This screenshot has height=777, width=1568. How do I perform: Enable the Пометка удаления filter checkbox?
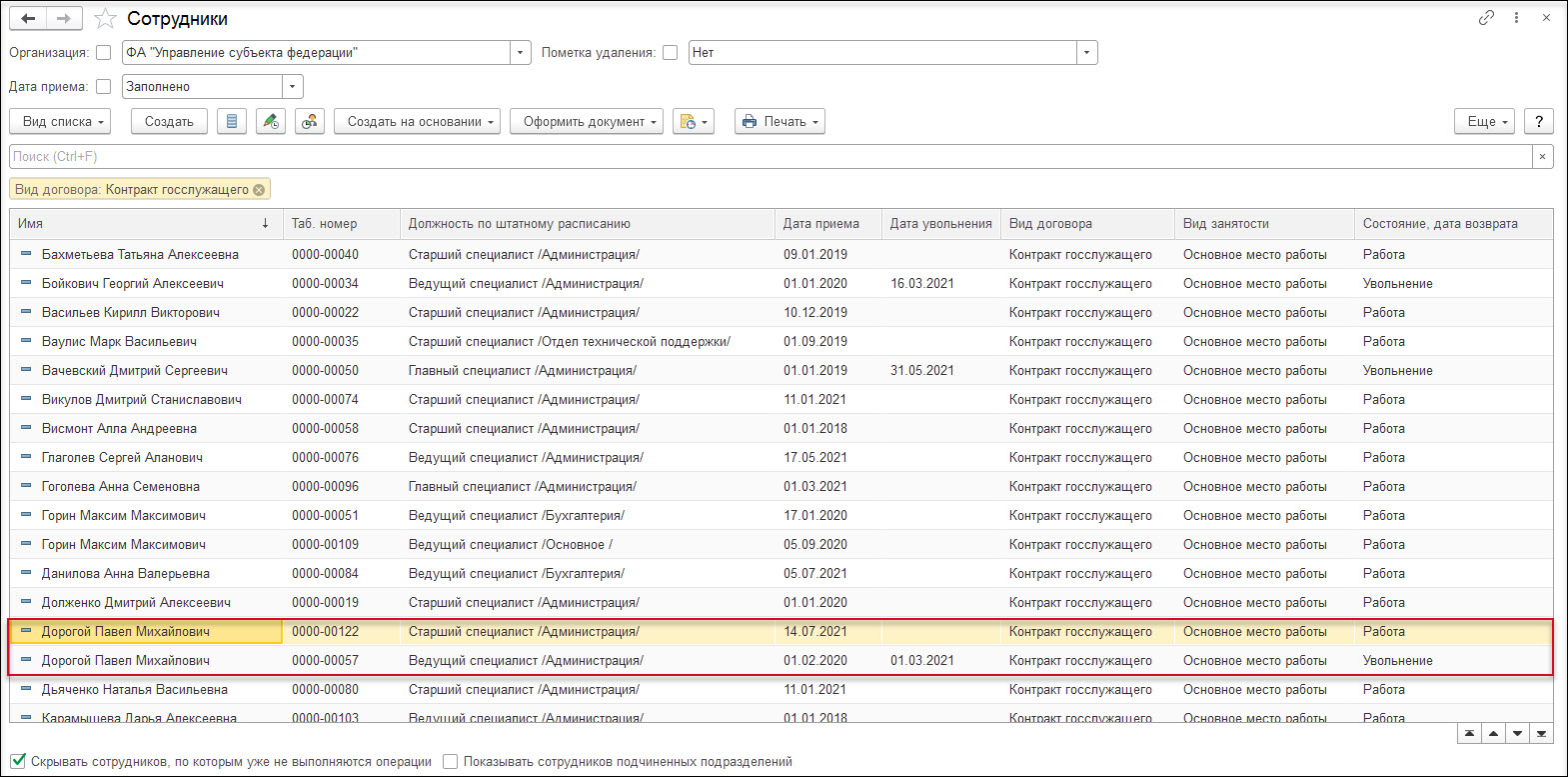[x=670, y=53]
